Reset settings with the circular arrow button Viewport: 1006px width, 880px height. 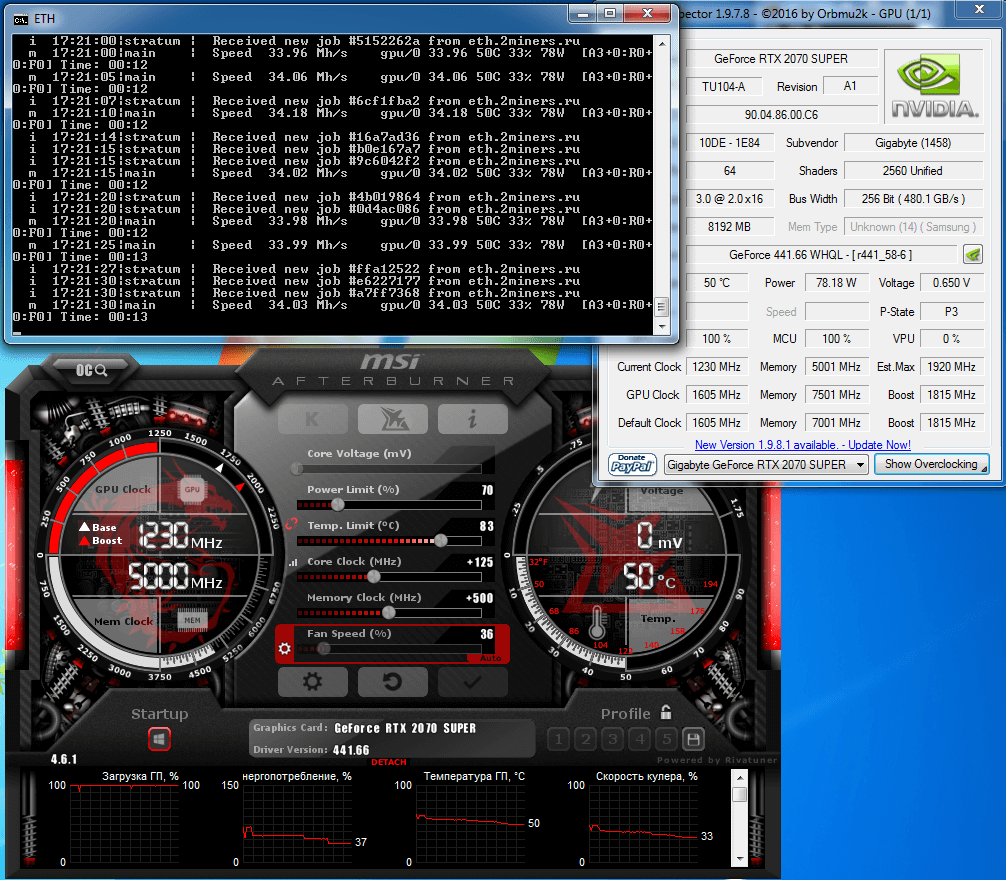click(x=392, y=682)
